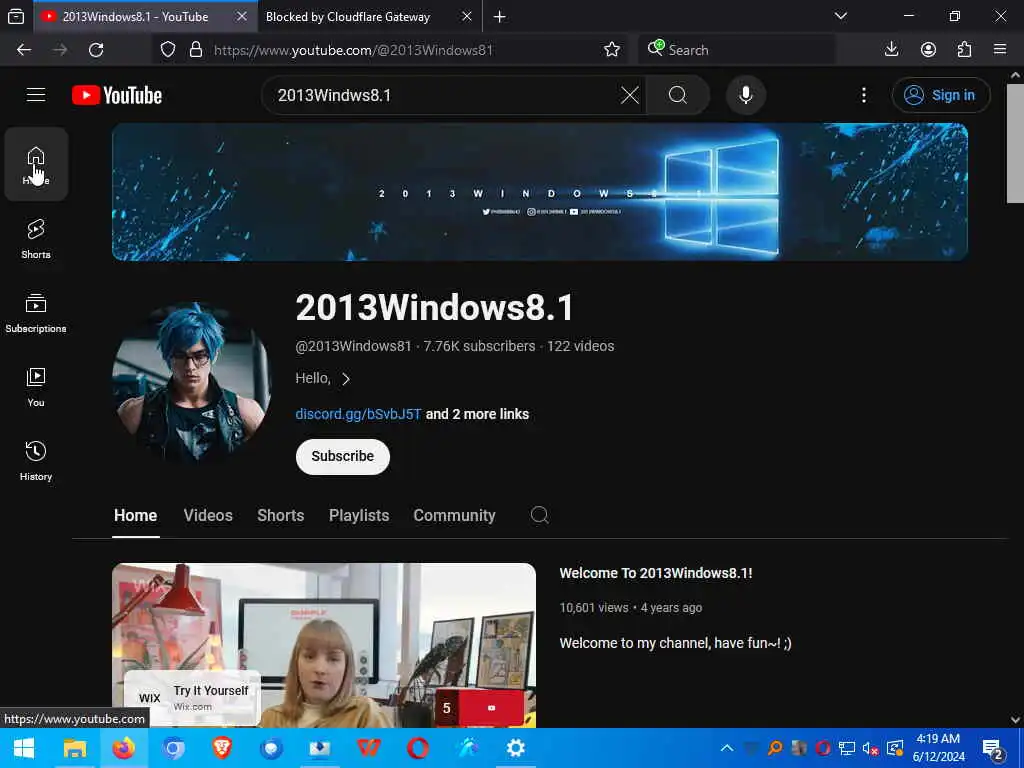1024x768 pixels.
Task: Open the channel Home tab
Action: tap(135, 515)
